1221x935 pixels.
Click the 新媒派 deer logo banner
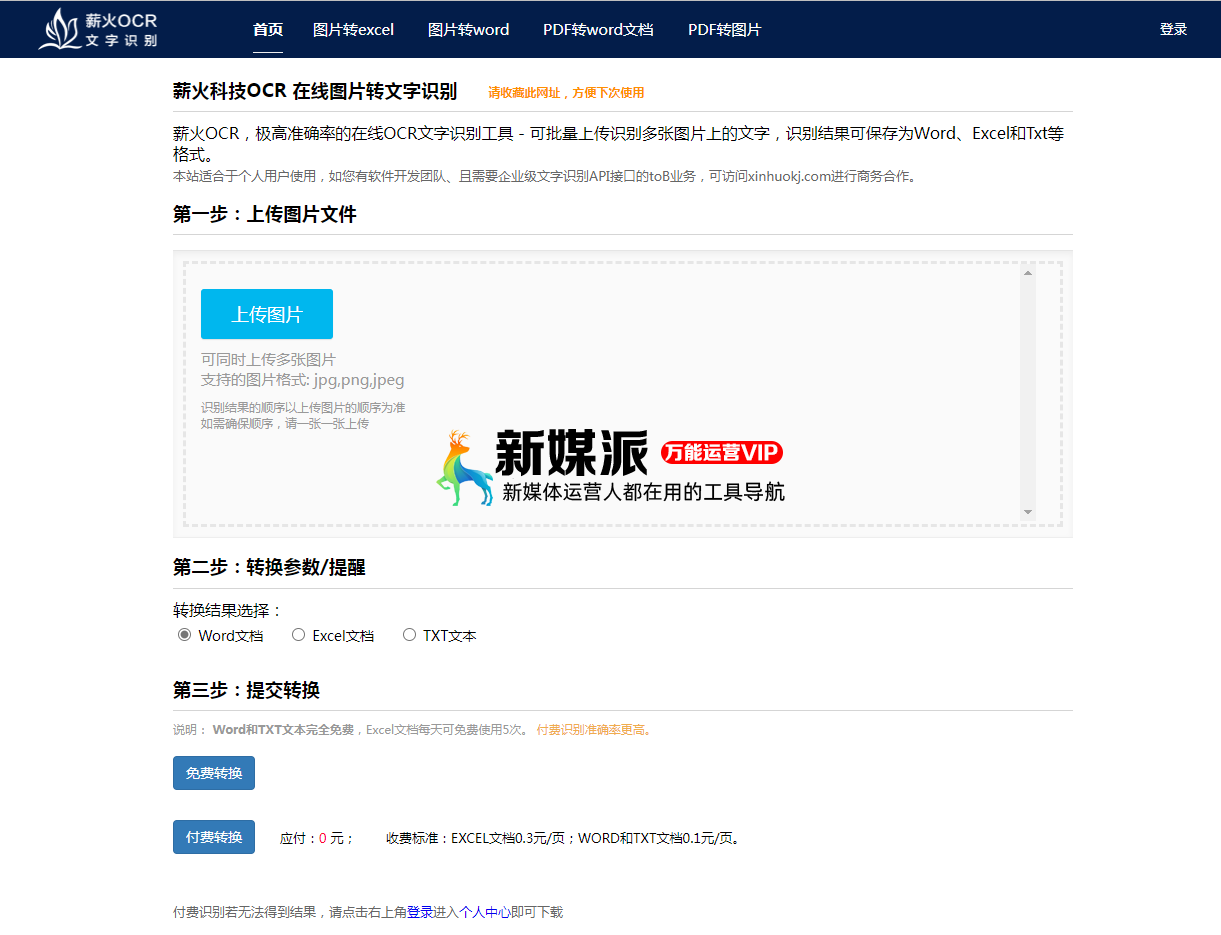[610, 467]
